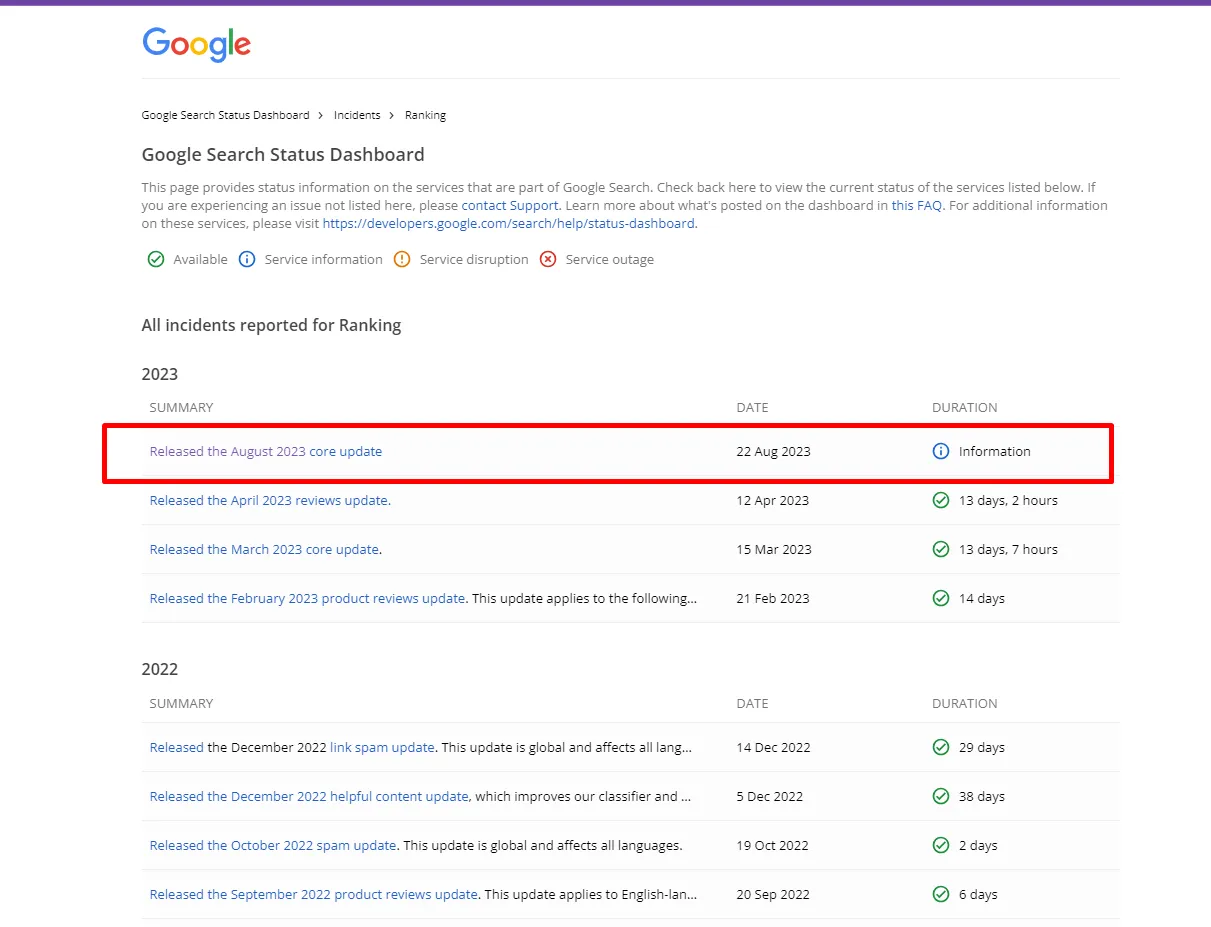The image size is (1211, 927).
Task: Click the Service disruption legend label
Action: 474,259
